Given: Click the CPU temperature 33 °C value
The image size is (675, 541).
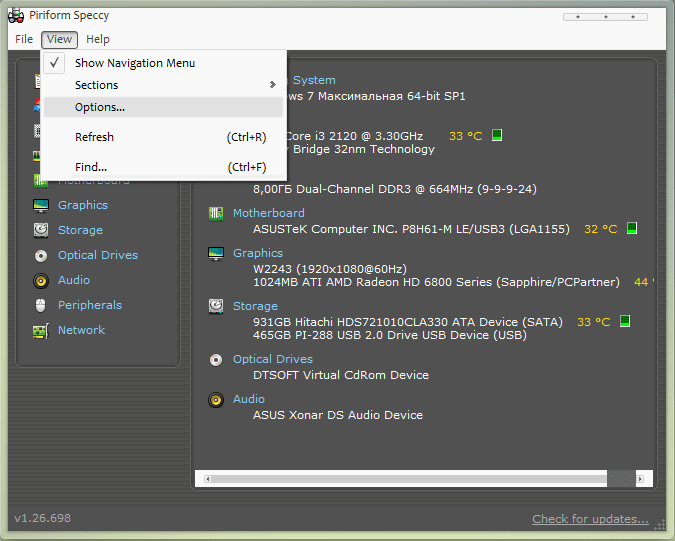Looking at the screenshot, I should (x=465, y=136).
